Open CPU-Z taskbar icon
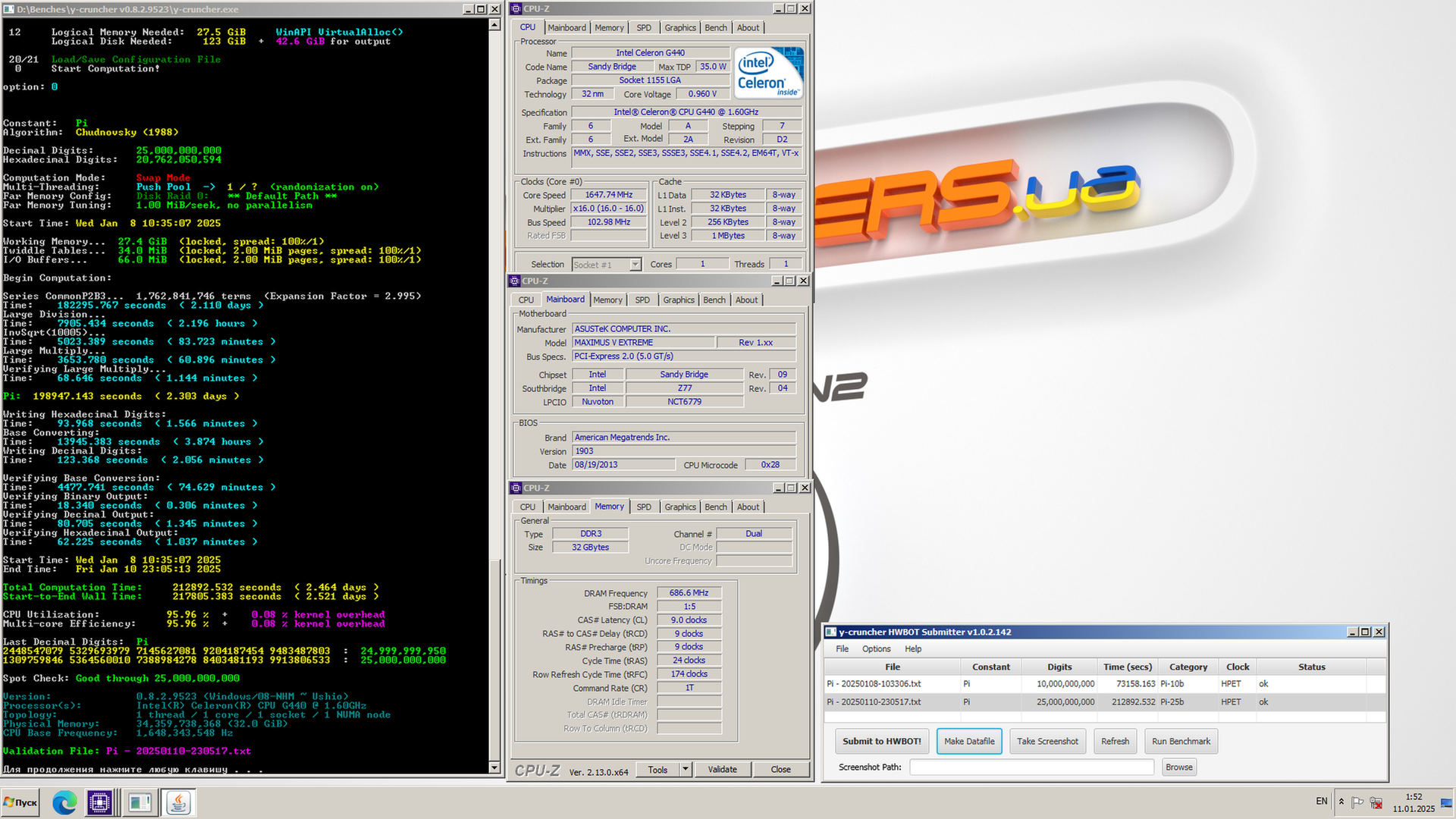Screen dimensions: 1456x819 click(99, 802)
